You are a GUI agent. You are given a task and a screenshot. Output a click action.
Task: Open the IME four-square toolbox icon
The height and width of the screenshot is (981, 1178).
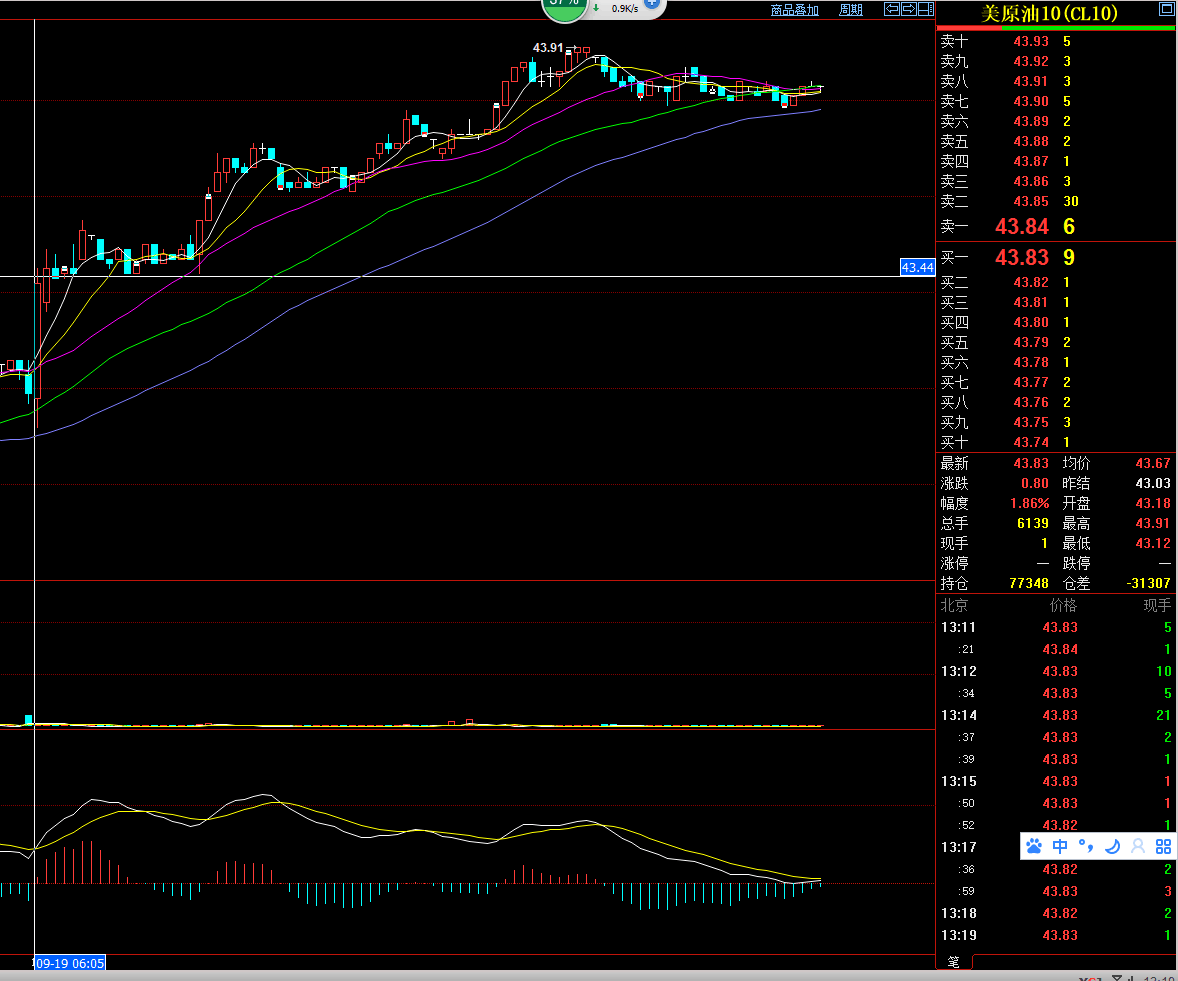point(1163,847)
